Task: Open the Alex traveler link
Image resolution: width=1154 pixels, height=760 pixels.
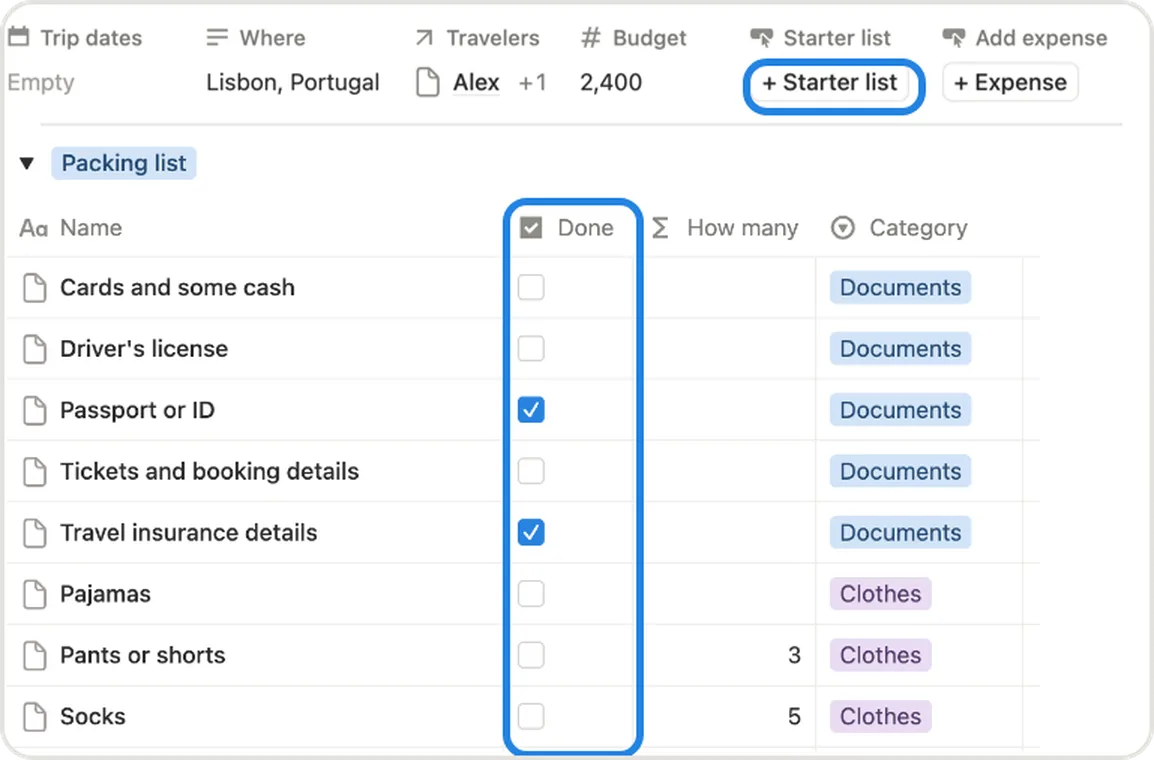Action: point(476,82)
